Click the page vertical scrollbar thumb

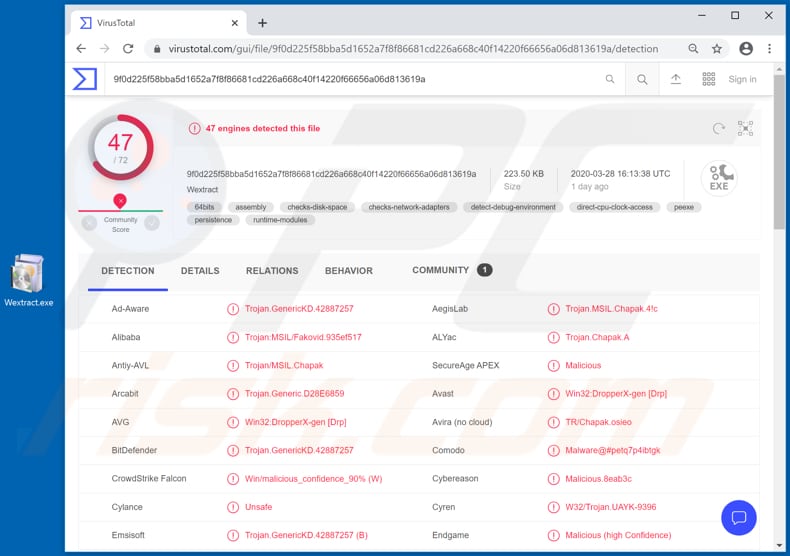779,151
